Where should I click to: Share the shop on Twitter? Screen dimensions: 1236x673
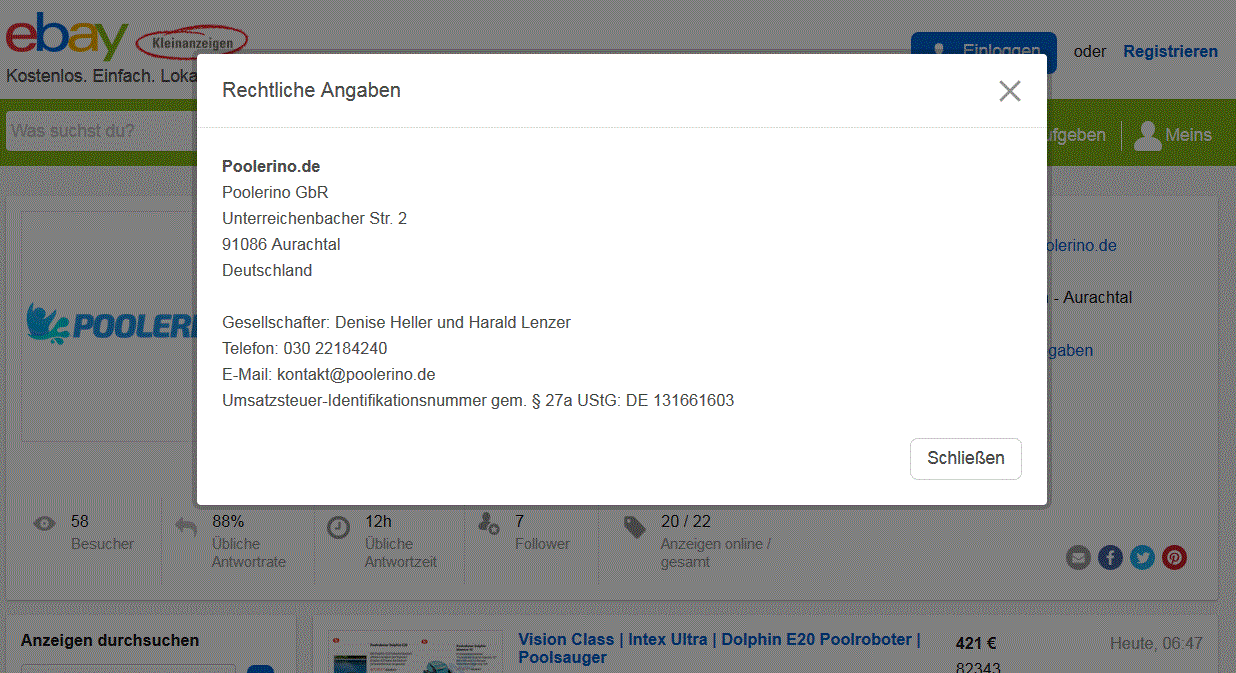1142,557
